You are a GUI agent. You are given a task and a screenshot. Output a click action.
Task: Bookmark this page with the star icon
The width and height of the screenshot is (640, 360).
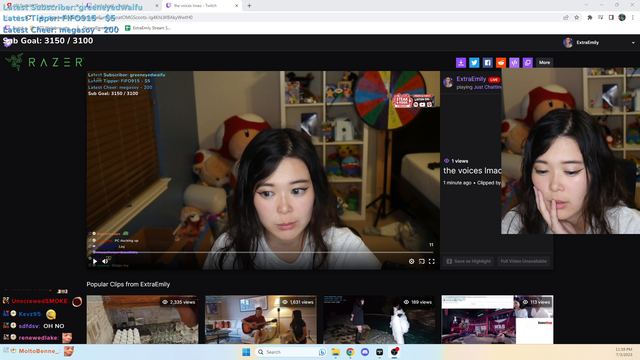coord(576,18)
